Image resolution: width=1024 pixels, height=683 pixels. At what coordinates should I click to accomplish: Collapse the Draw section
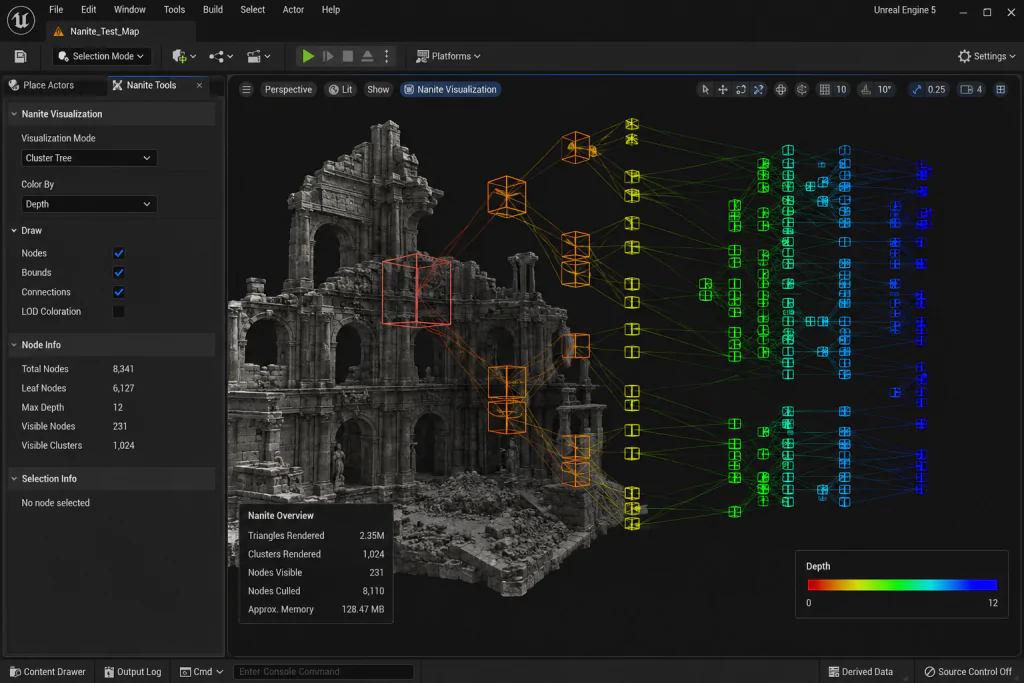14,230
